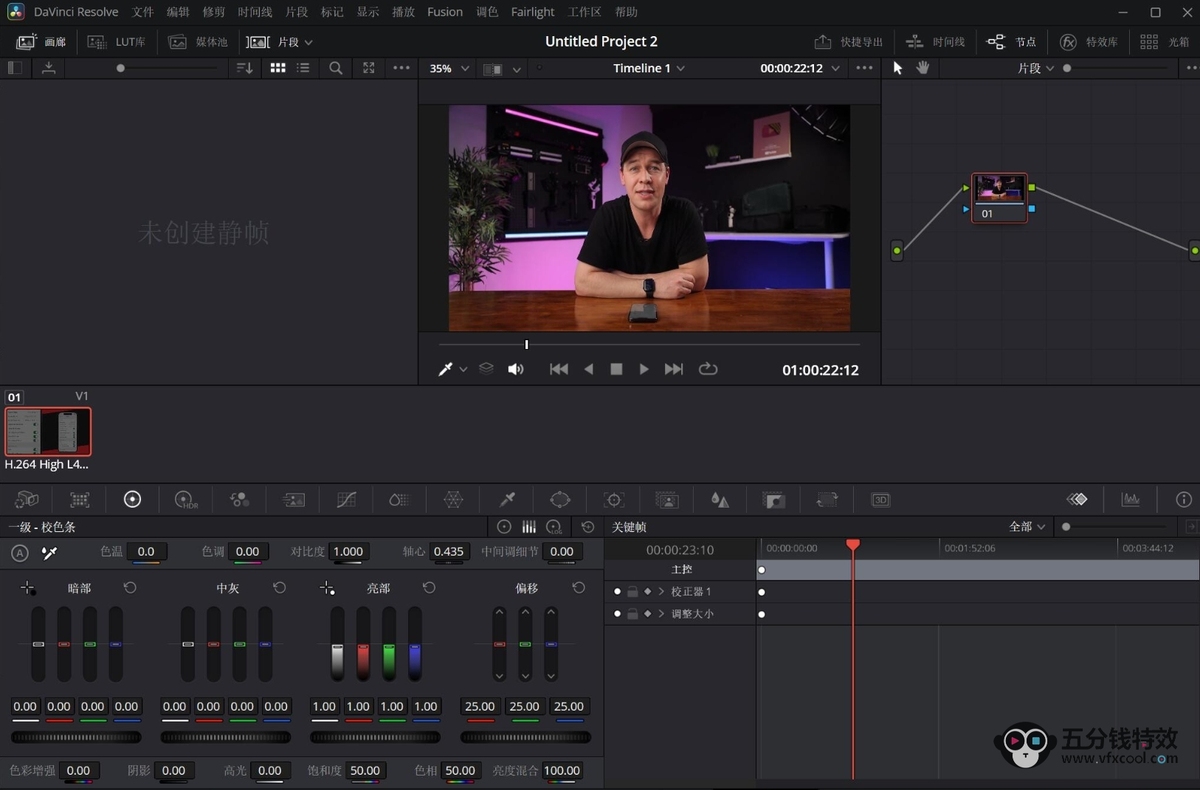Click the auto balance A button
The image size is (1200, 790).
(19, 553)
